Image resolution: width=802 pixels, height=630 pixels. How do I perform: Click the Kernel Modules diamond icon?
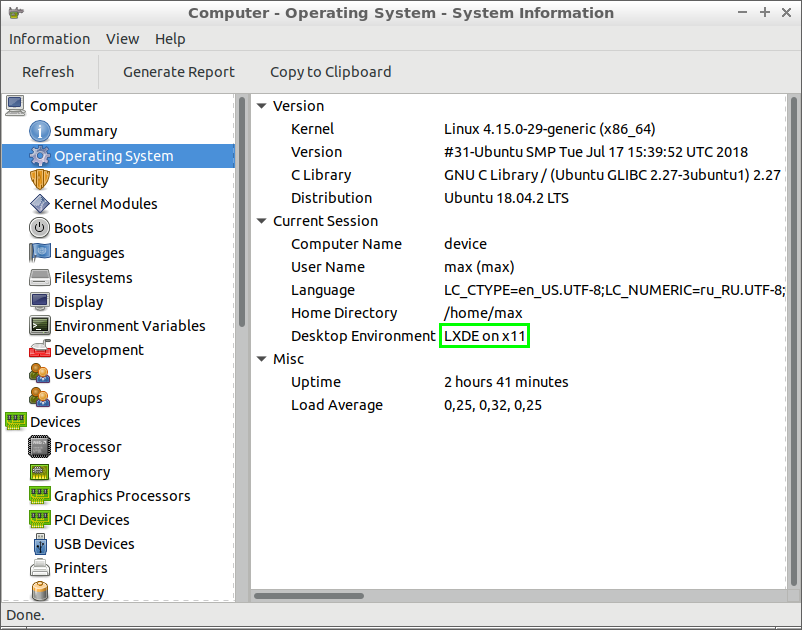[39, 204]
